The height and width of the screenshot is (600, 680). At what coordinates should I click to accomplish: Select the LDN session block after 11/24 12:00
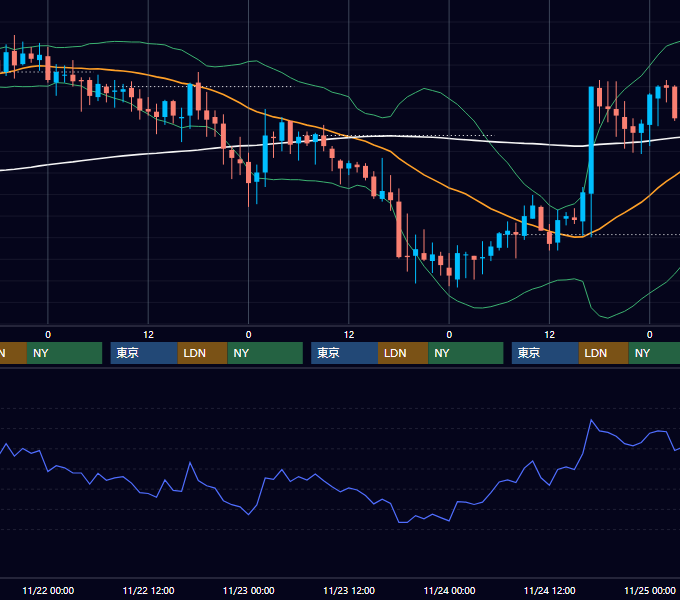[x=604, y=353]
